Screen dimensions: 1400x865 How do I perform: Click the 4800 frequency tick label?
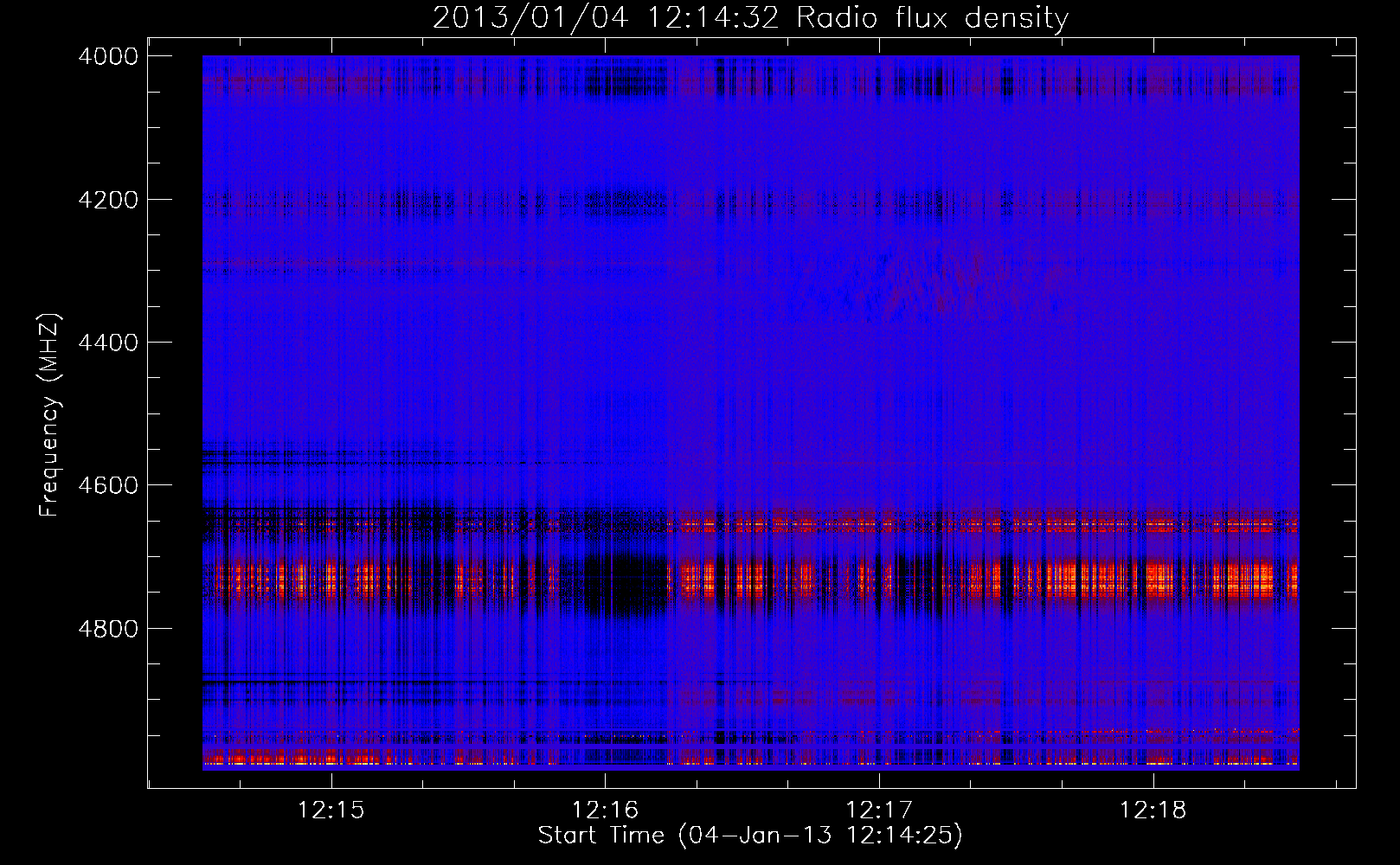pyautogui.click(x=107, y=628)
